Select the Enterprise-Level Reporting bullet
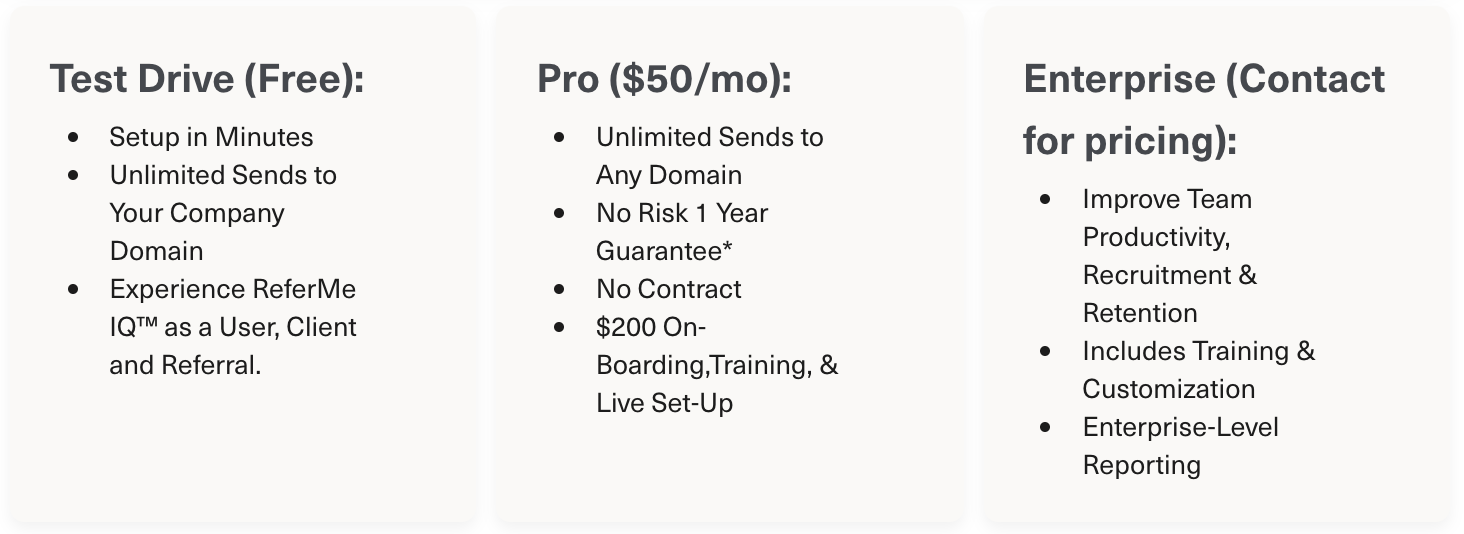 1181,446
